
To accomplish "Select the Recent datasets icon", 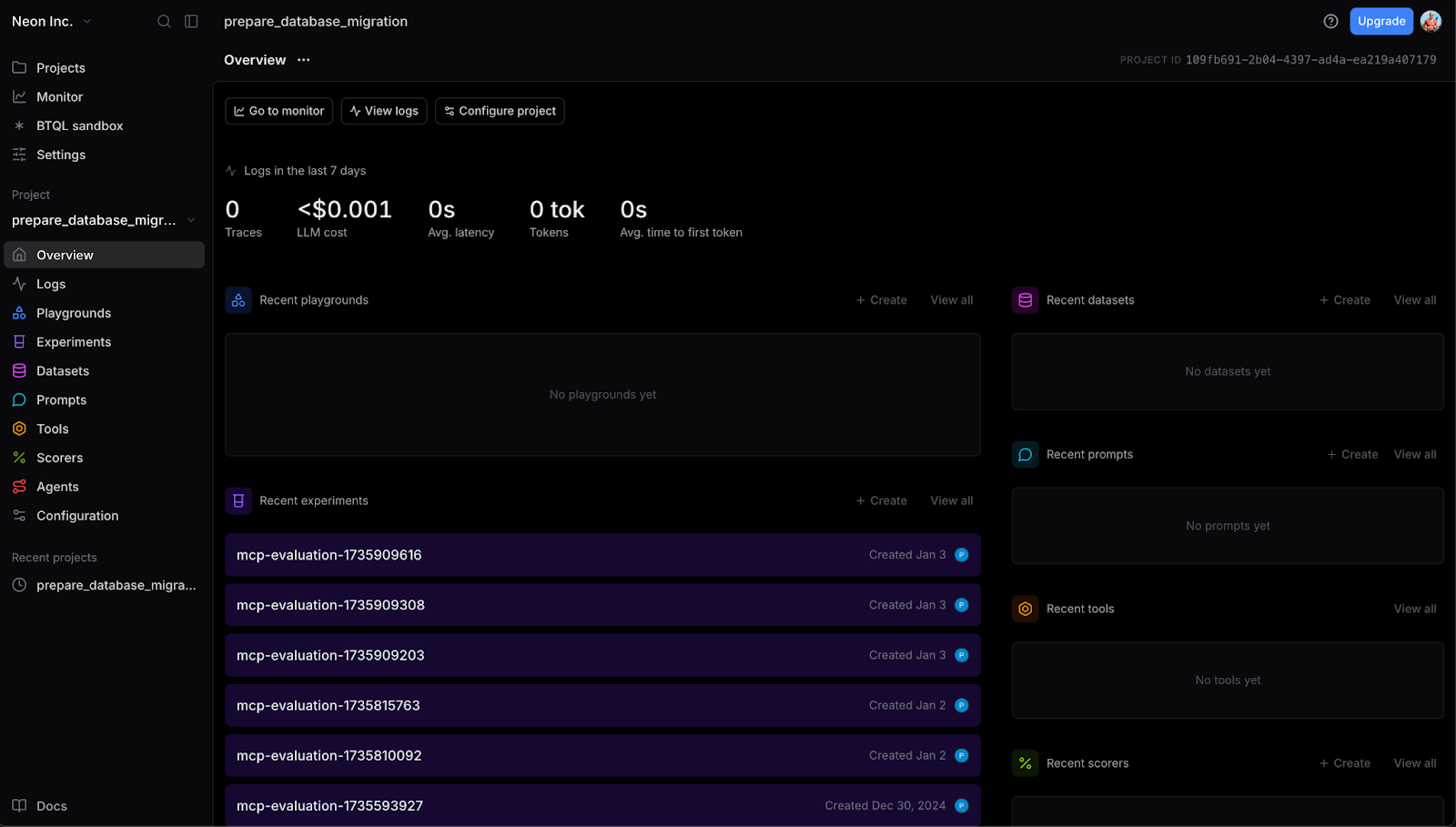I will tap(1025, 300).
